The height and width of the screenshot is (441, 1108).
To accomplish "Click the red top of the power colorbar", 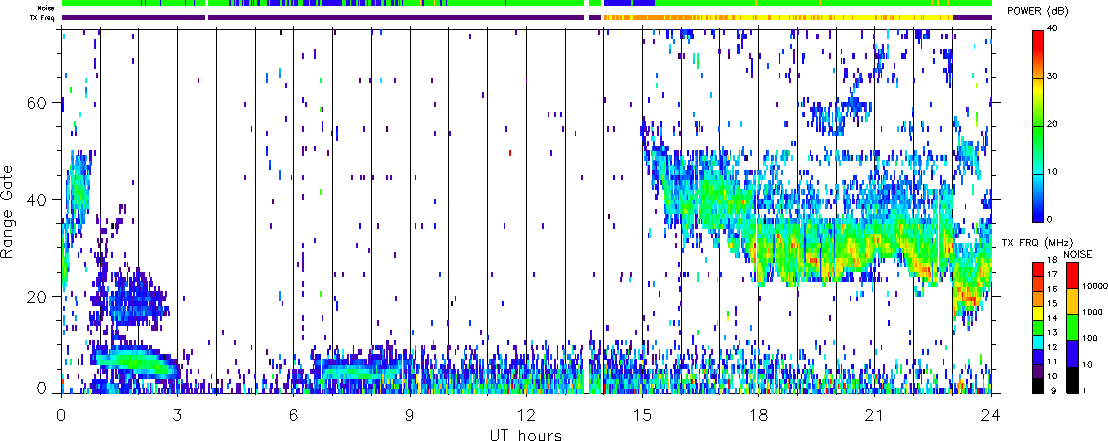I will (1038, 36).
